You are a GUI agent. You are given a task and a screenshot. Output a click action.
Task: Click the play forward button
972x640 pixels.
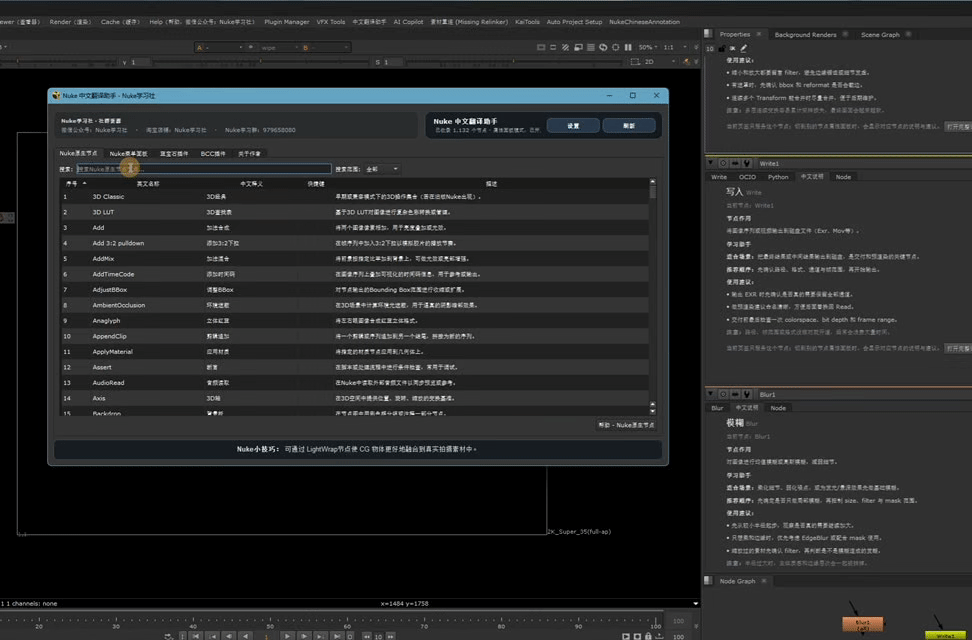point(287,636)
